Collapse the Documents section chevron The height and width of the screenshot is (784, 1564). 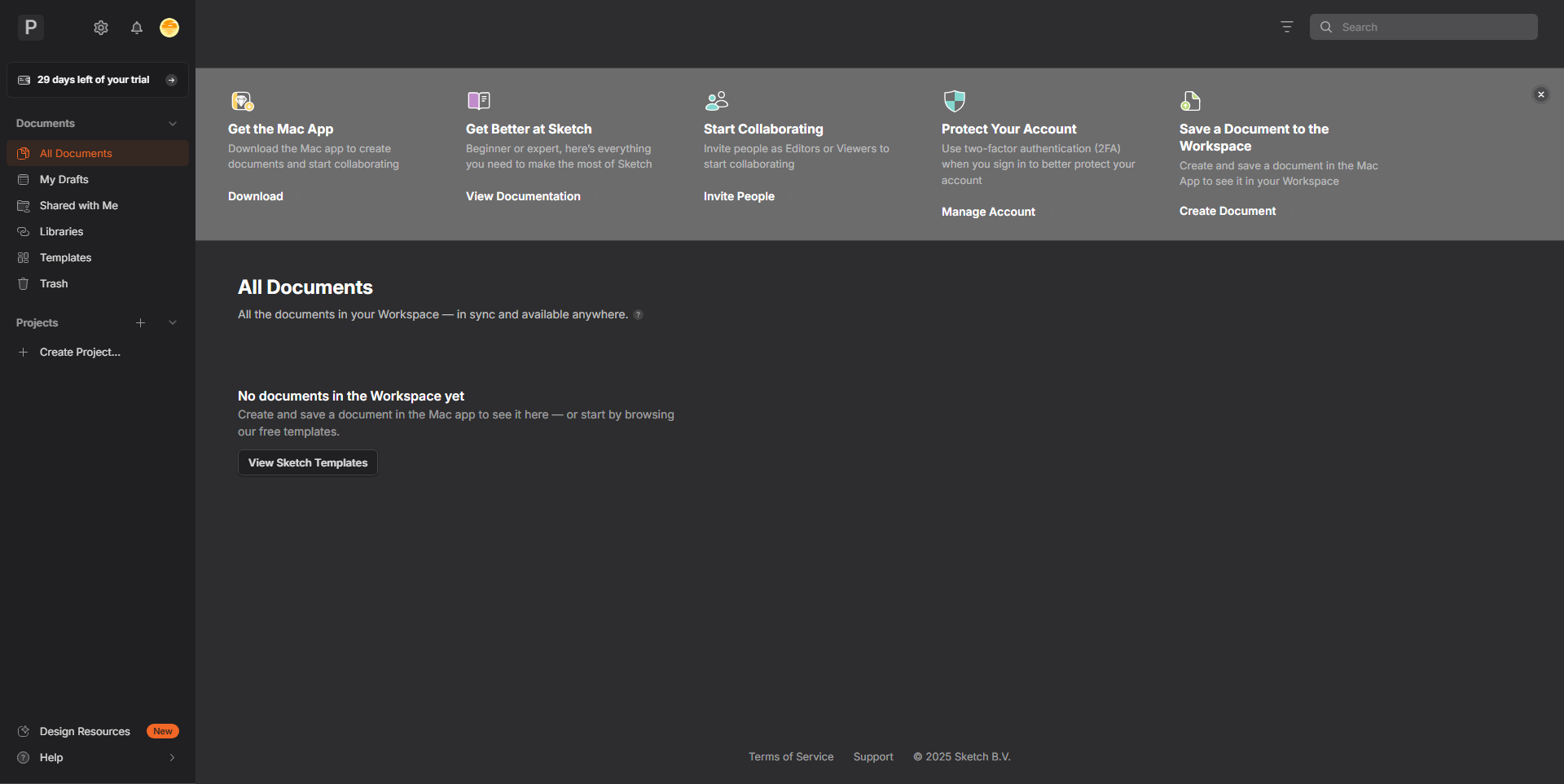pyautogui.click(x=173, y=124)
